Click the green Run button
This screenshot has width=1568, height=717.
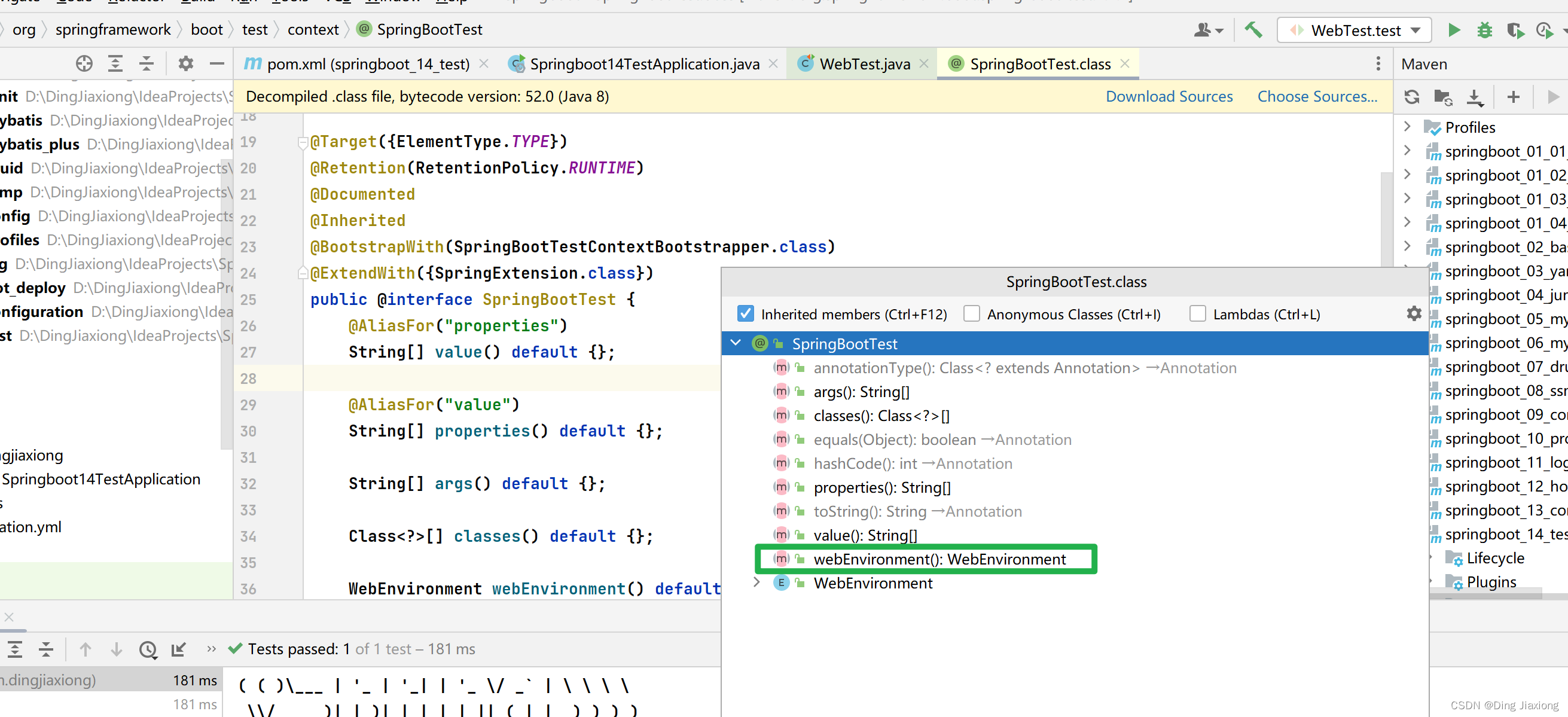pos(1454,30)
